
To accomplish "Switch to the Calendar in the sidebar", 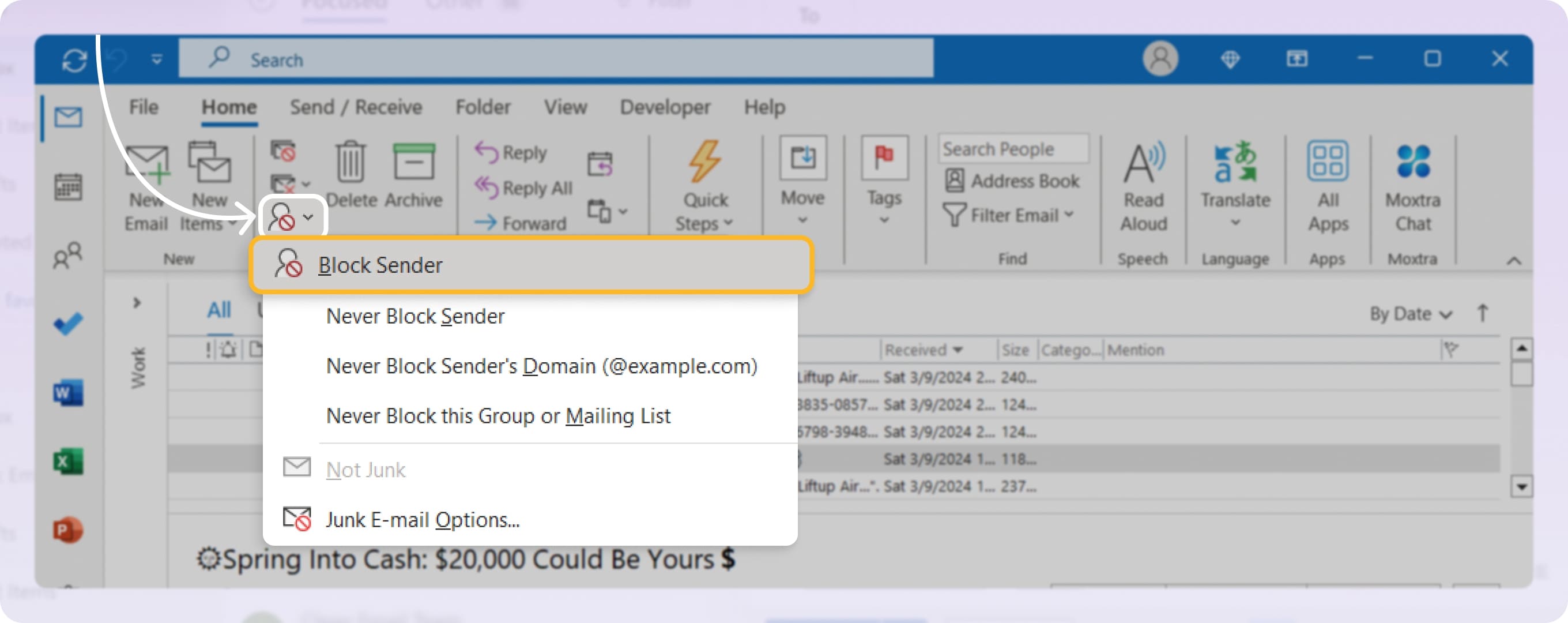I will tap(68, 187).
